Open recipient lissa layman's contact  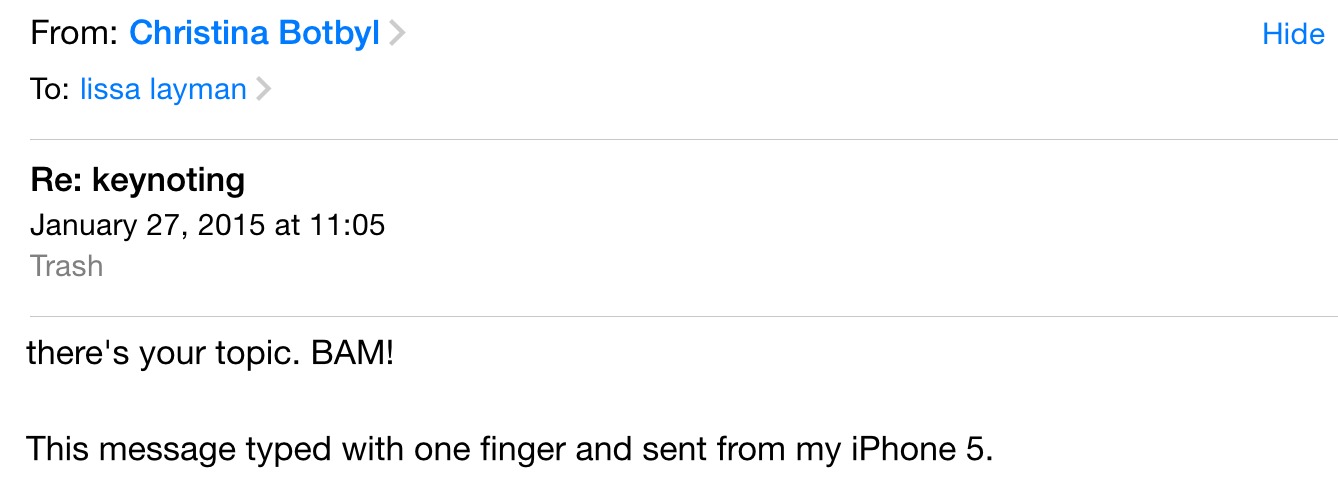pos(163,89)
